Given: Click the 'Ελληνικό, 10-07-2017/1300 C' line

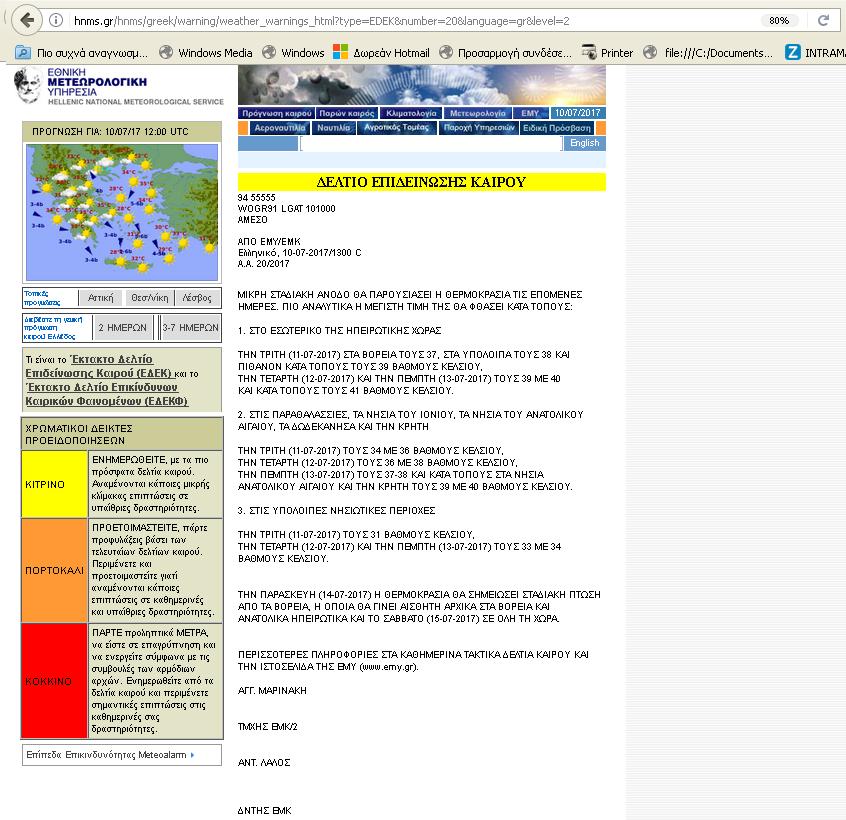Looking at the screenshot, I should click(299, 252).
